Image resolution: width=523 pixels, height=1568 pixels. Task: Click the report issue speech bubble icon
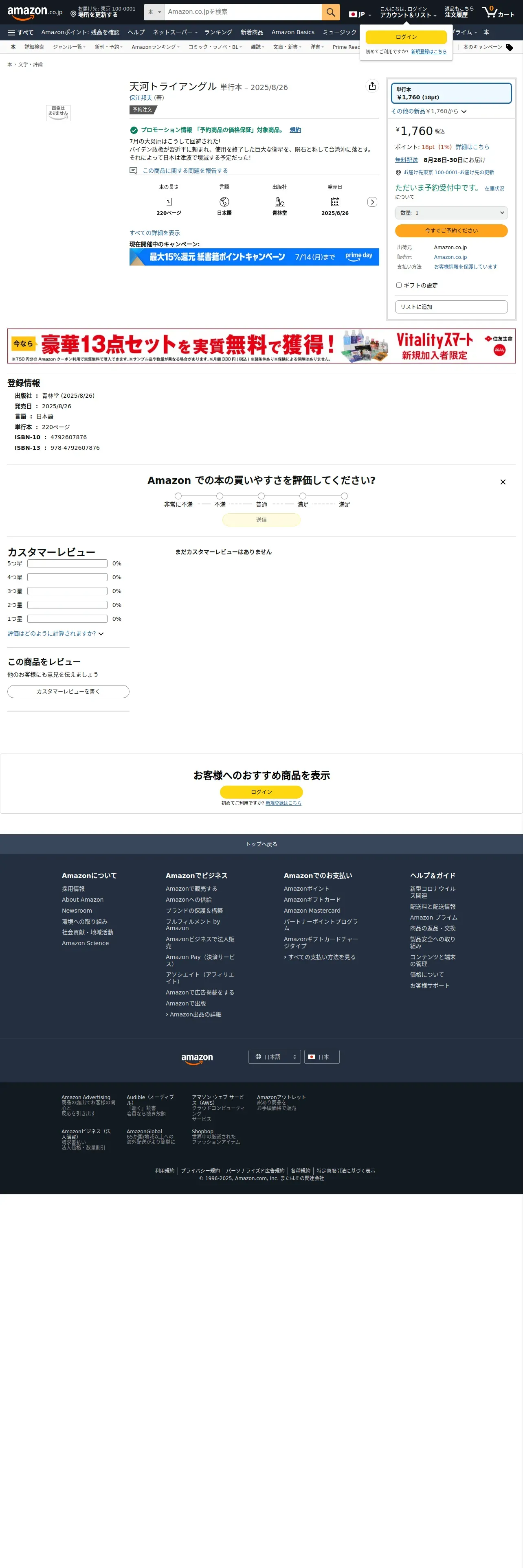133,171
